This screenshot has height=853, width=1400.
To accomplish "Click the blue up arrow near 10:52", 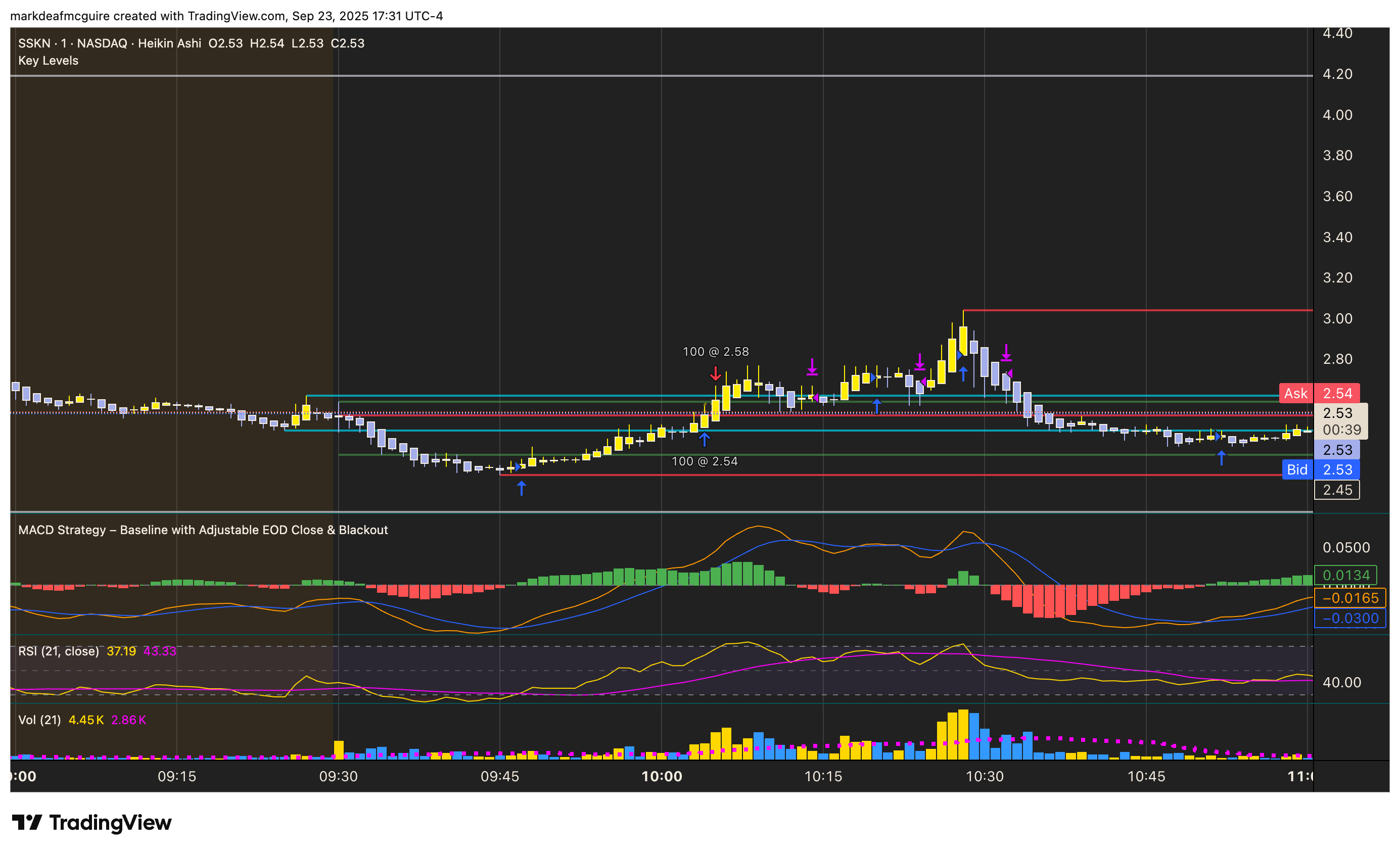I will 1221,457.
